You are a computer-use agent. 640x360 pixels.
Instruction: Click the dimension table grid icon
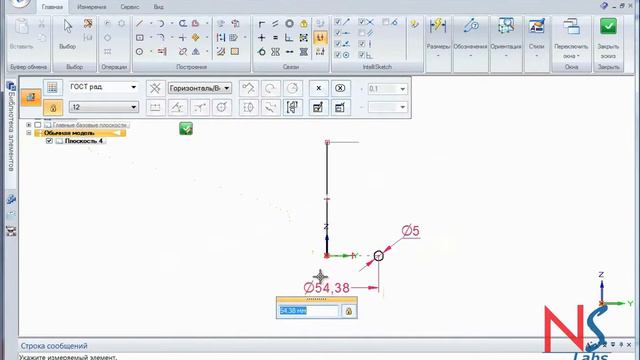52,87
